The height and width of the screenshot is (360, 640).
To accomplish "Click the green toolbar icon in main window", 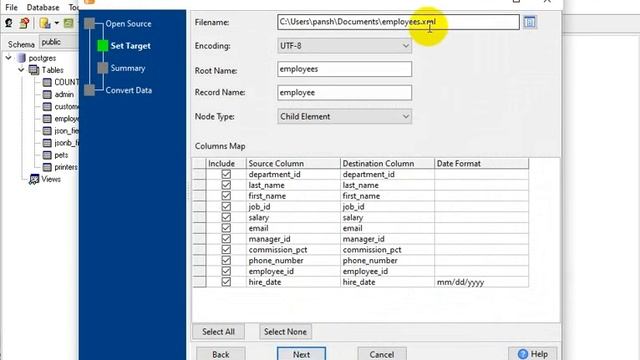I will [69, 23].
